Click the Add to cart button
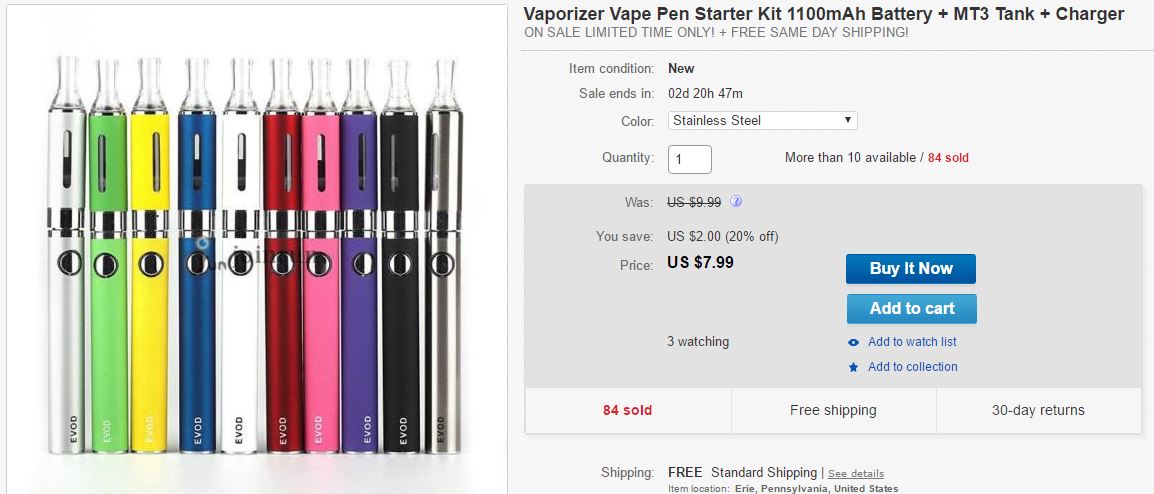 pos(912,308)
